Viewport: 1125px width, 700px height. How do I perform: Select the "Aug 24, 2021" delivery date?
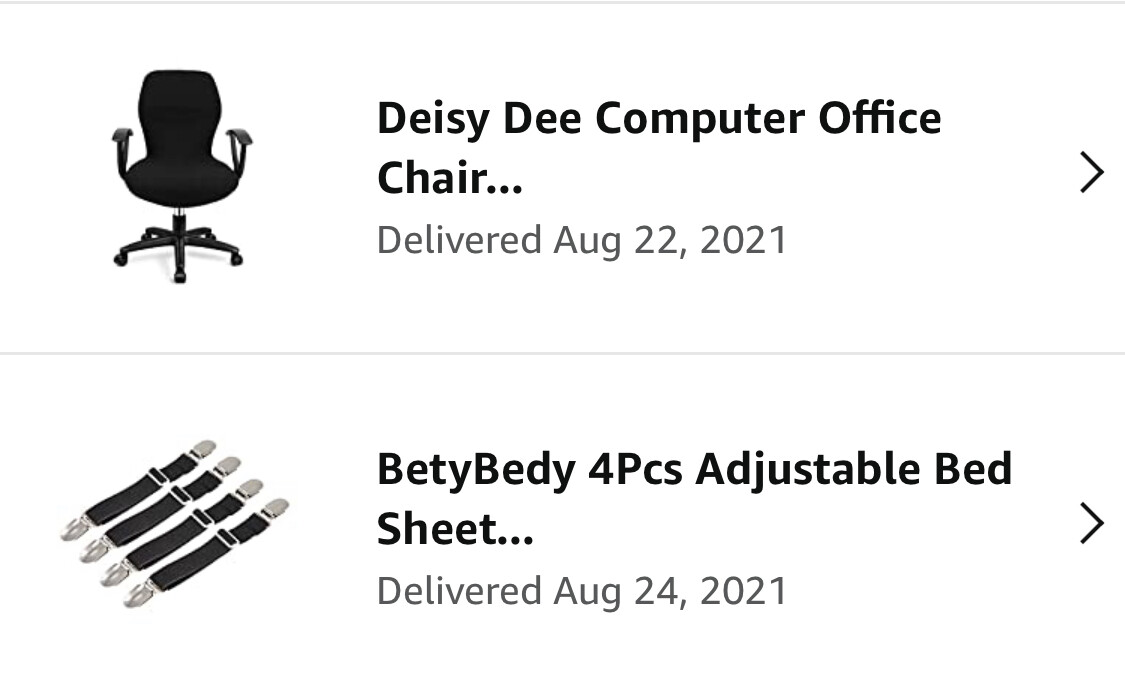(670, 590)
